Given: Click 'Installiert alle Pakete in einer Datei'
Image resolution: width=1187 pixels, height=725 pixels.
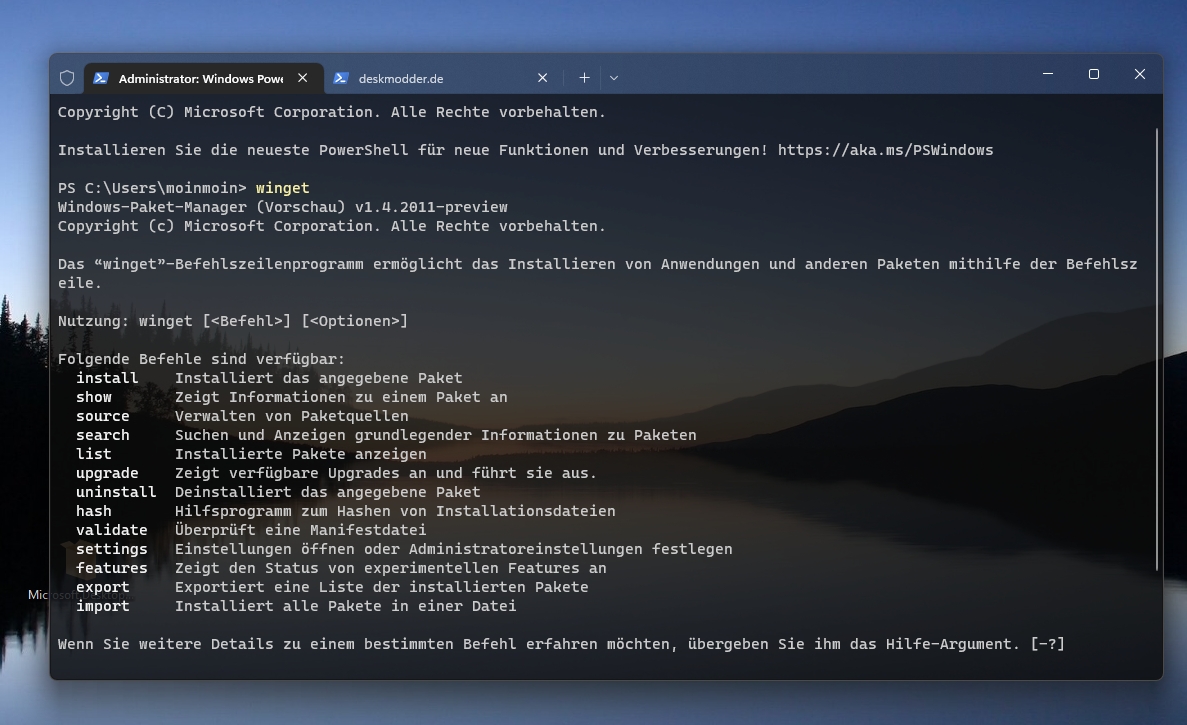Looking at the screenshot, I should [346, 605].
